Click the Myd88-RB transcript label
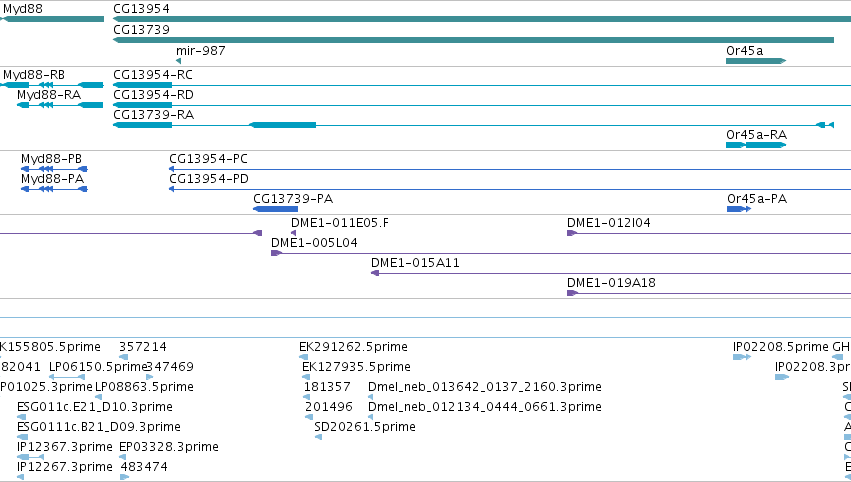The width and height of the screenshot is (851, 482). [34, 74]
